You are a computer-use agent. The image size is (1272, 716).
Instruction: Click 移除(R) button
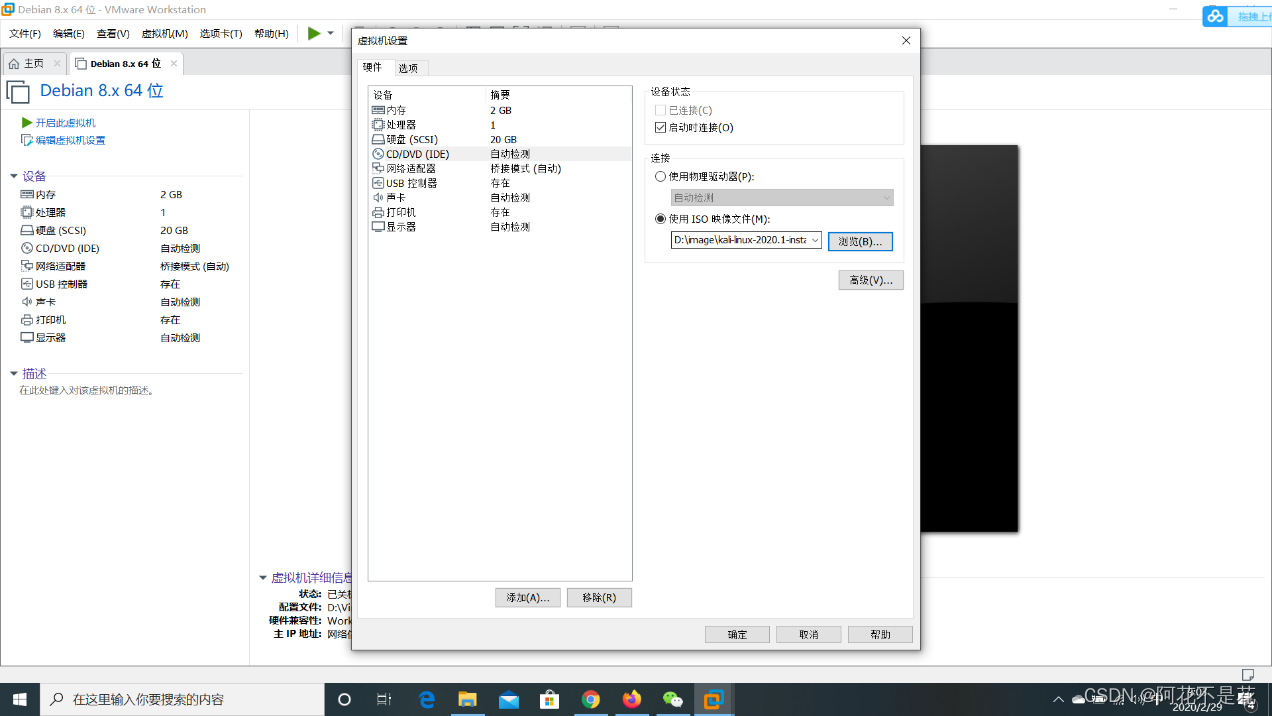pos(599,597)
